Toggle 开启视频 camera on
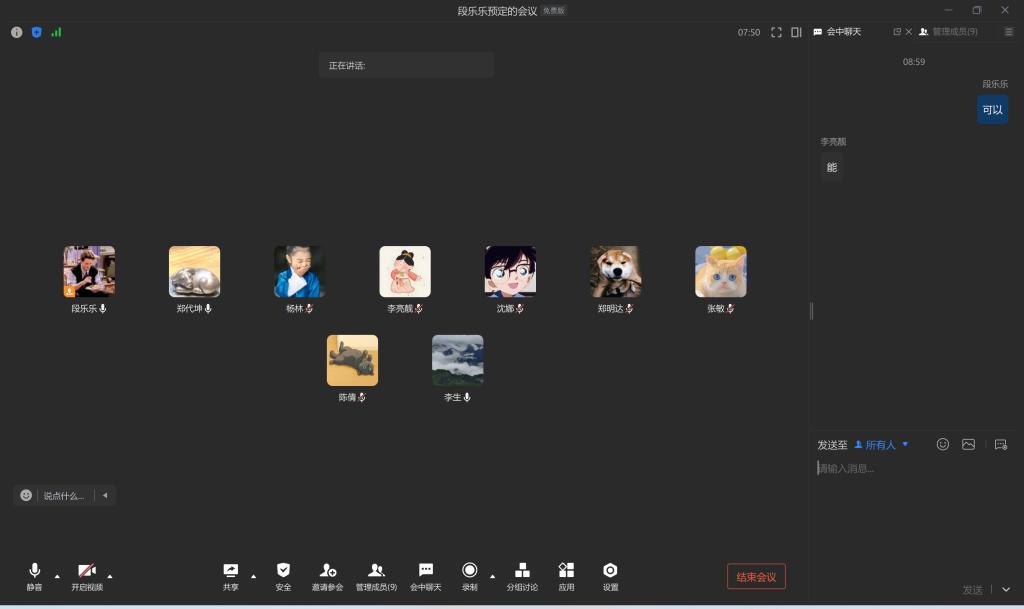The height and width of the screenshot is (609, 1024). coord(87,571)
